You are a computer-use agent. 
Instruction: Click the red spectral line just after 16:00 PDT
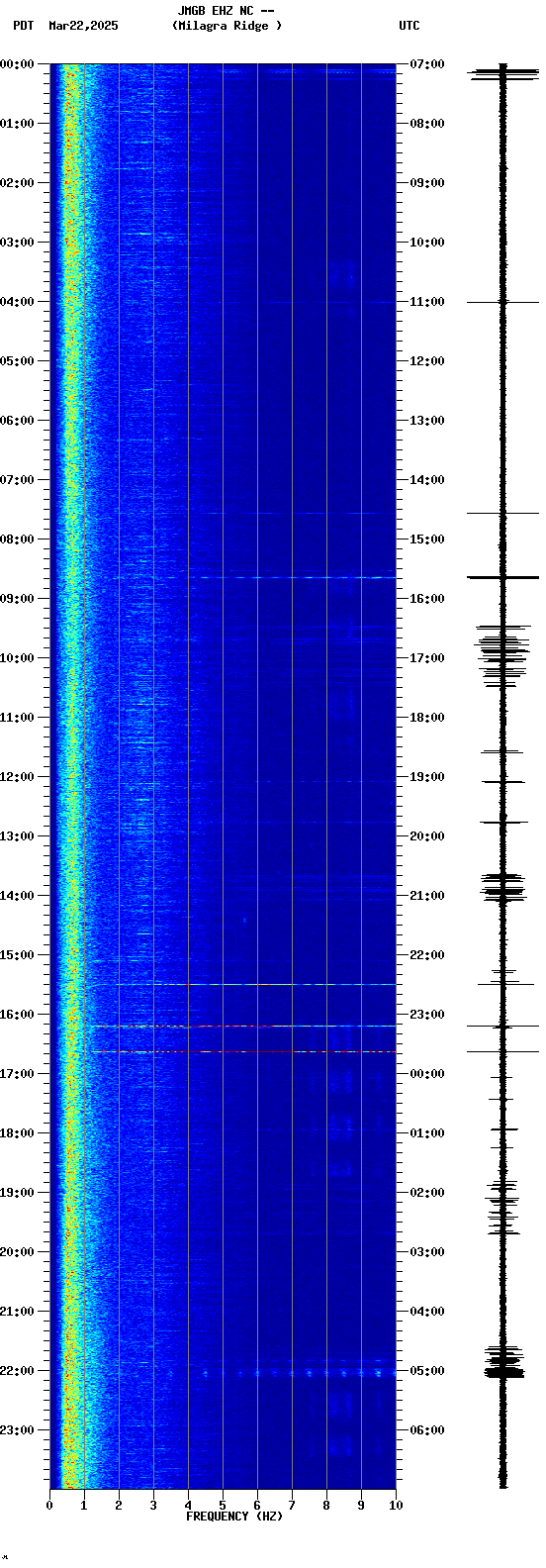tap(244, 1026)
